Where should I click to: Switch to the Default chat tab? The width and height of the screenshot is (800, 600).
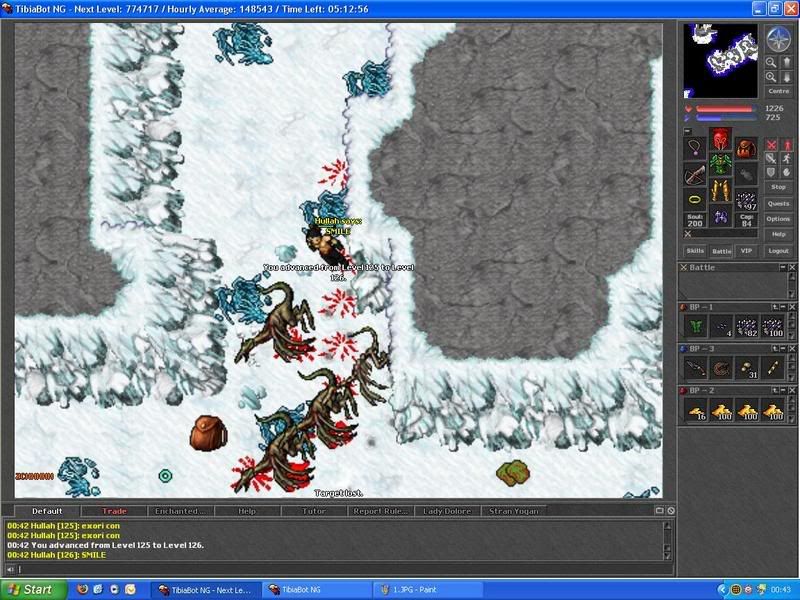pyautogui.click(x=47, y=511)
